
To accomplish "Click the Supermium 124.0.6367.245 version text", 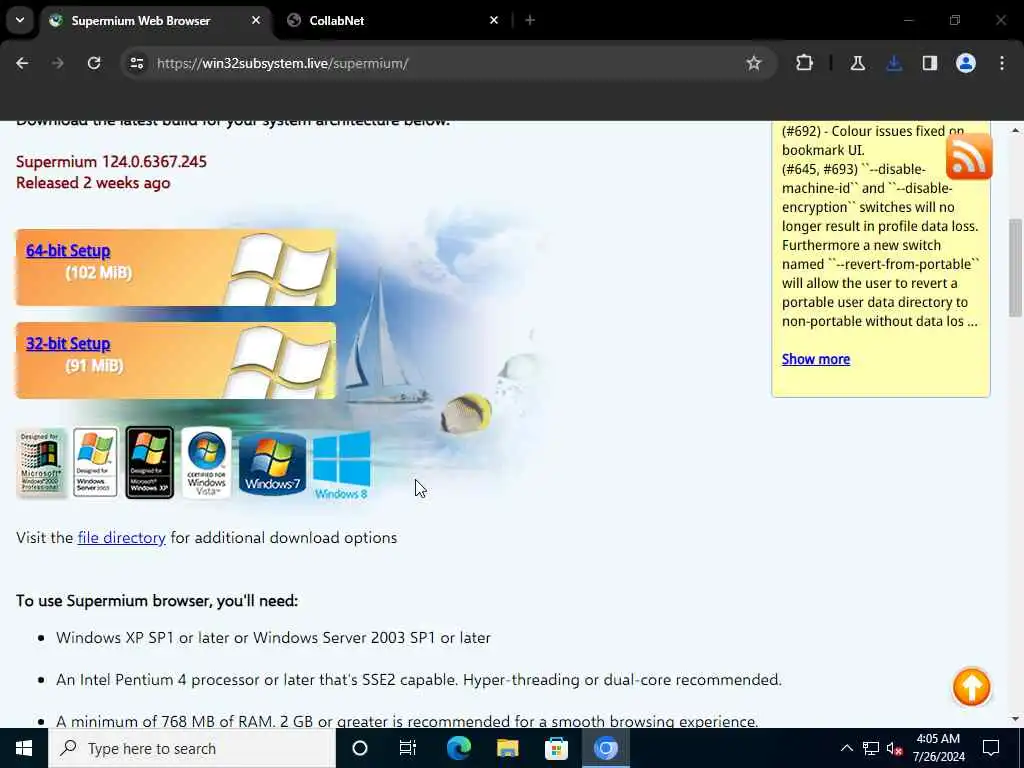I will click(x=111, y=161).
